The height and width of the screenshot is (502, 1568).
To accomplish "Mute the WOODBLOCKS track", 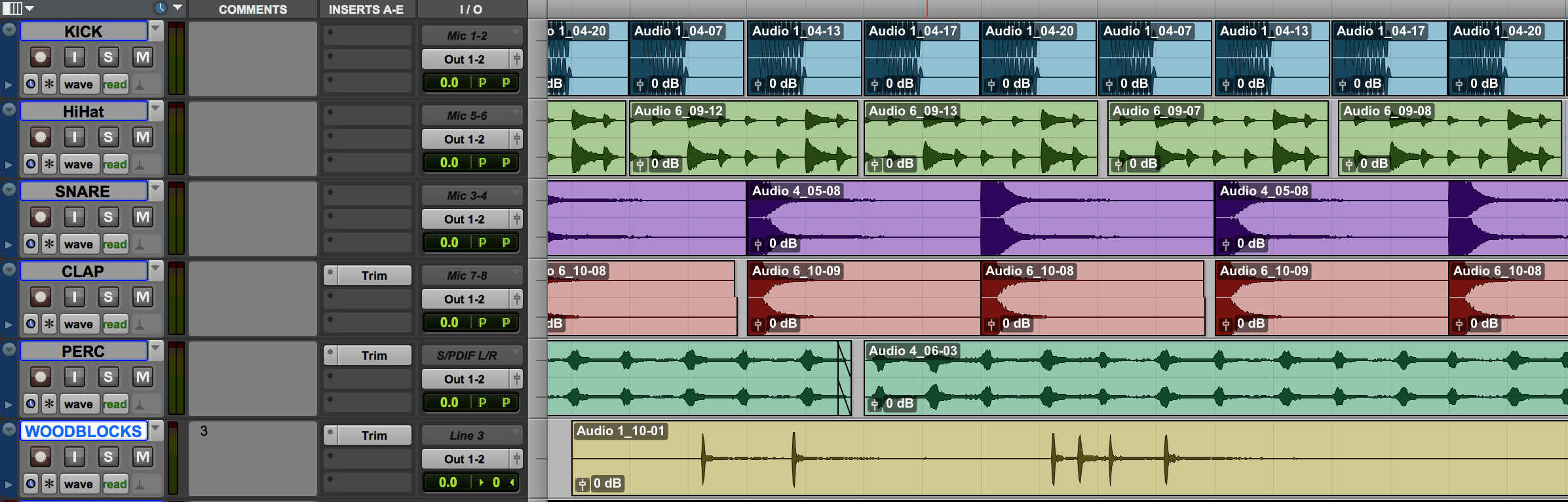I will click(x=142, y=457).
